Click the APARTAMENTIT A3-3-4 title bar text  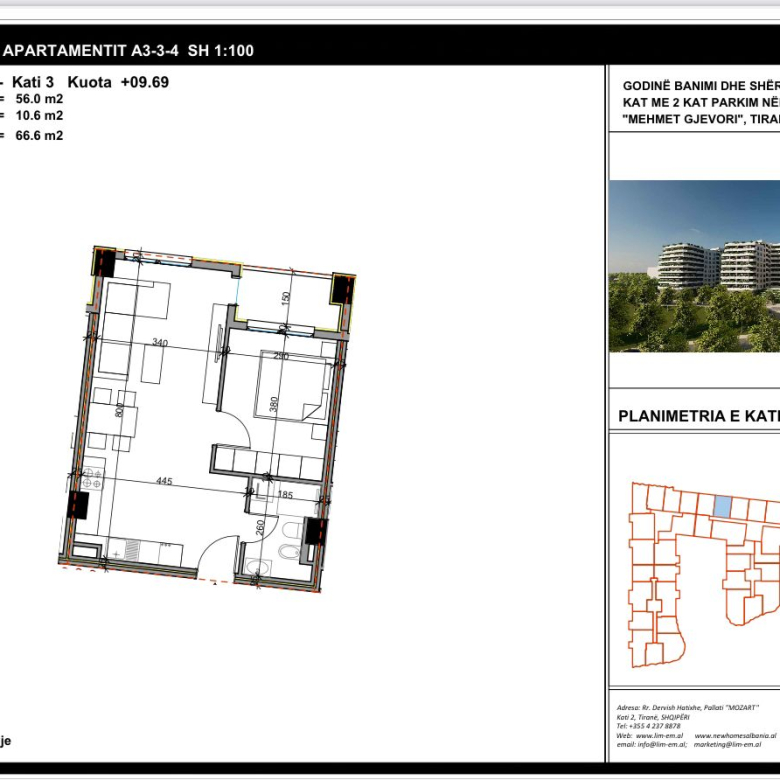(x=132, y=51)
